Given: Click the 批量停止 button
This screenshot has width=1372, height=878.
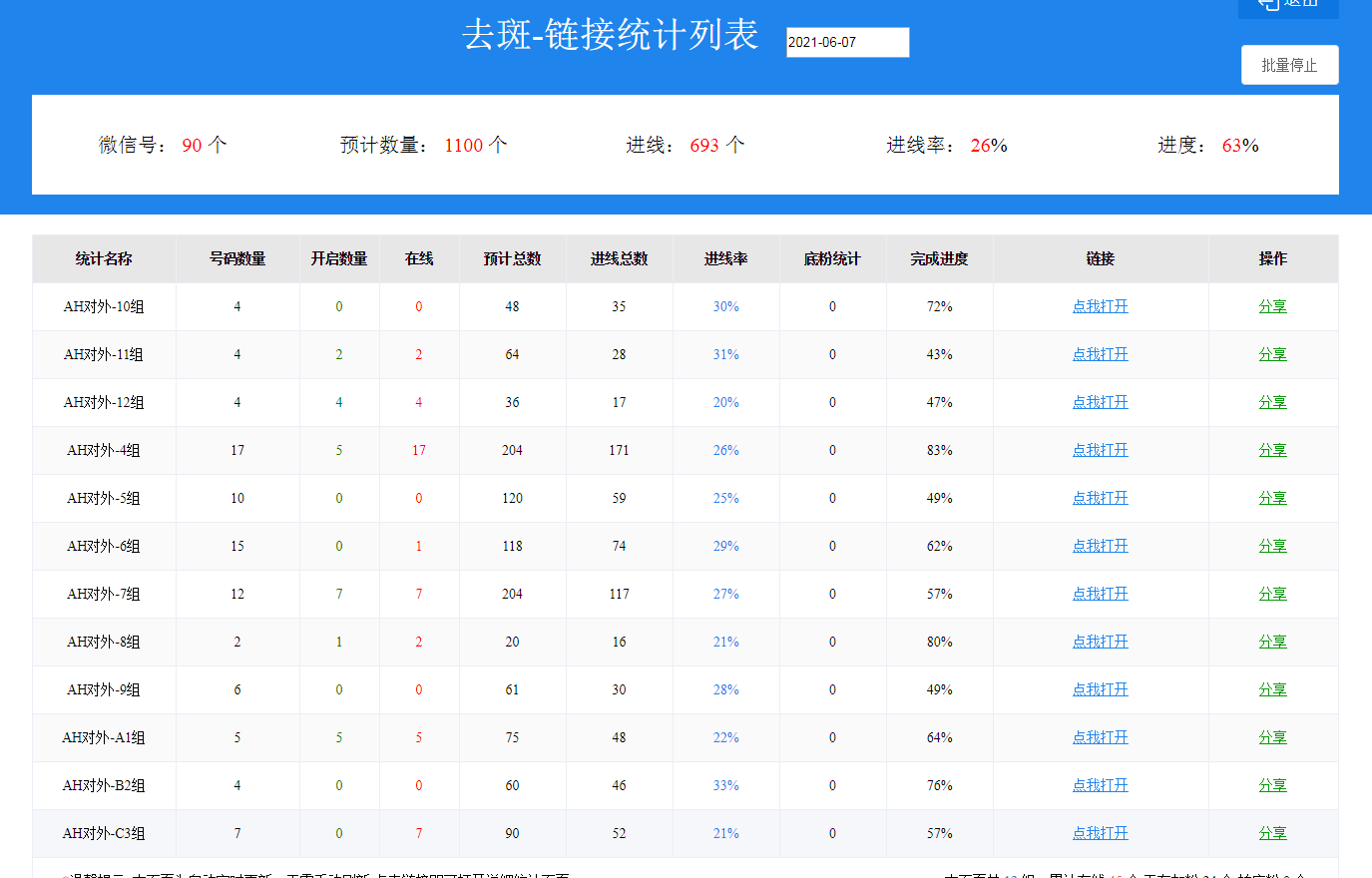Looking at the screenshot, I should pyautogui.click(x=1289, y=65).
